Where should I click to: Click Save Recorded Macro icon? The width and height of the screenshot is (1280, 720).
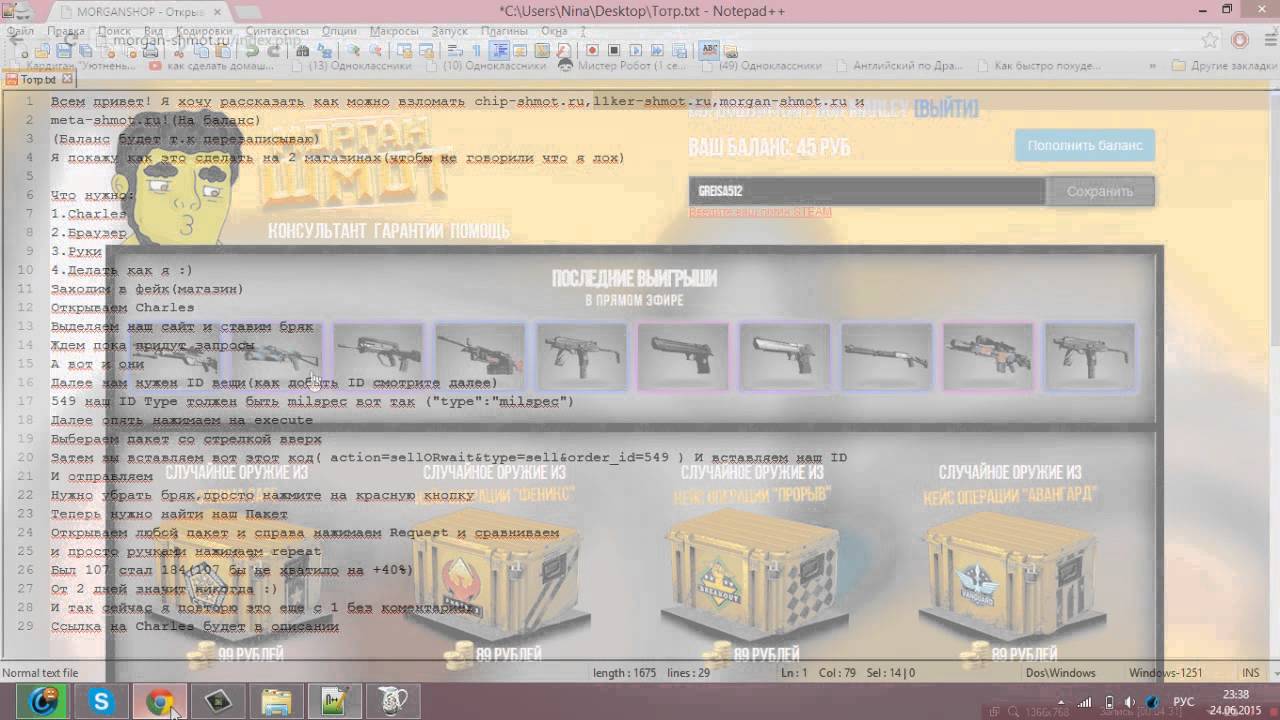678,50
